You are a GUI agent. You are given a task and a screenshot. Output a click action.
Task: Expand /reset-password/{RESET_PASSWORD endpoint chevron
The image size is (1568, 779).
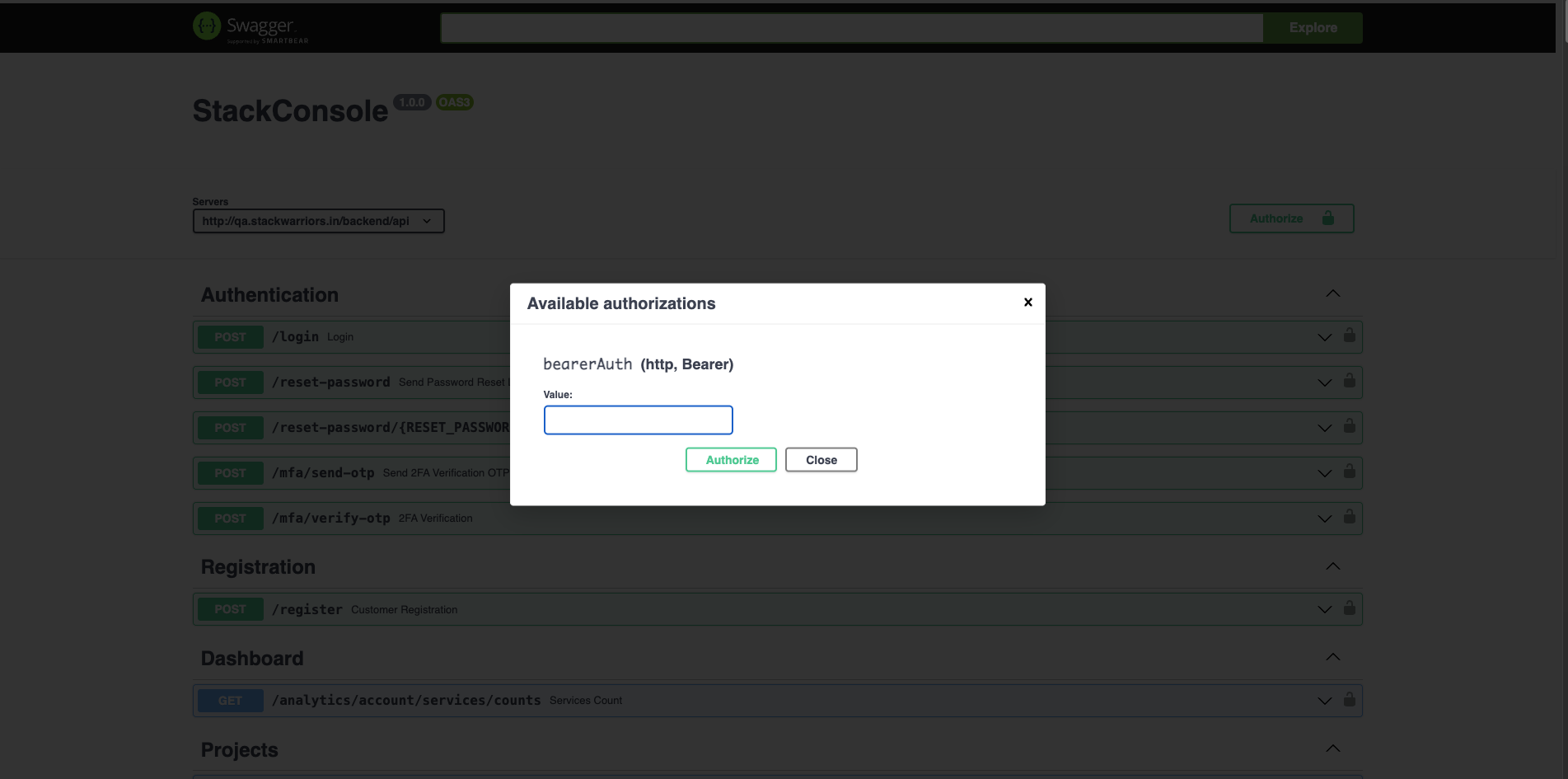[1324, 428]
